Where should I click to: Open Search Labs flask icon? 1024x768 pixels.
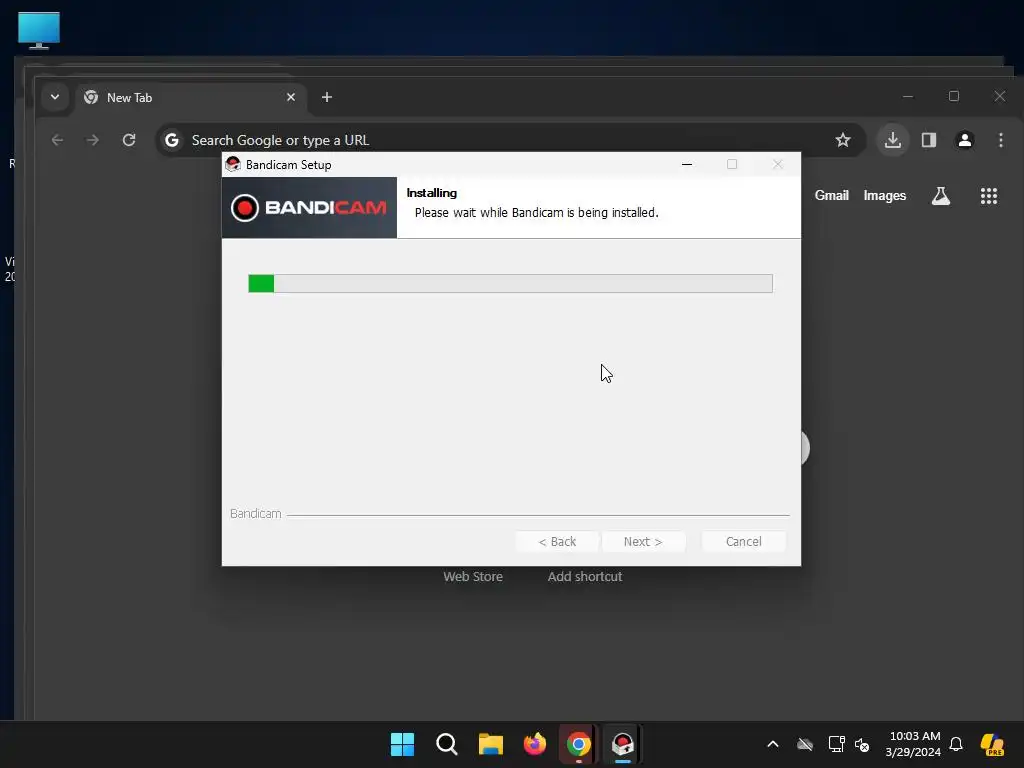click(x=940, y=196)
